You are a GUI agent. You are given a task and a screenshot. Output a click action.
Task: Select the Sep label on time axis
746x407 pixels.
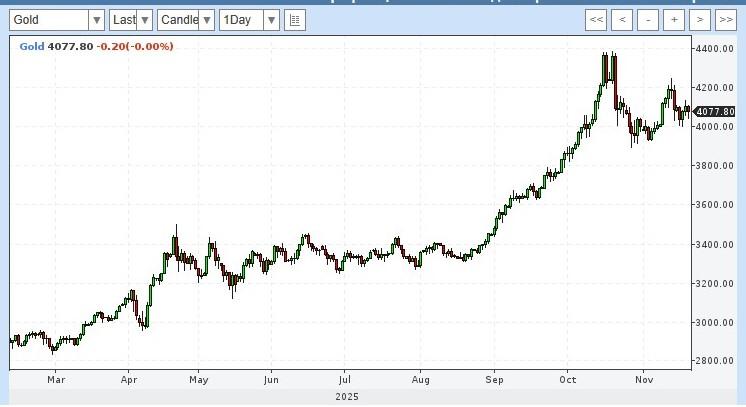494,380
